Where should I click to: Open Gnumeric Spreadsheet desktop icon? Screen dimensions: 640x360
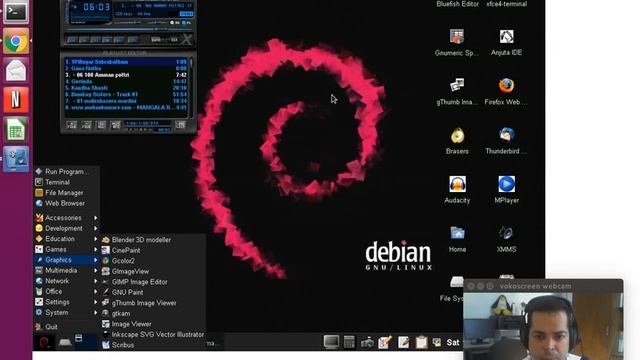tap(457, 43)
